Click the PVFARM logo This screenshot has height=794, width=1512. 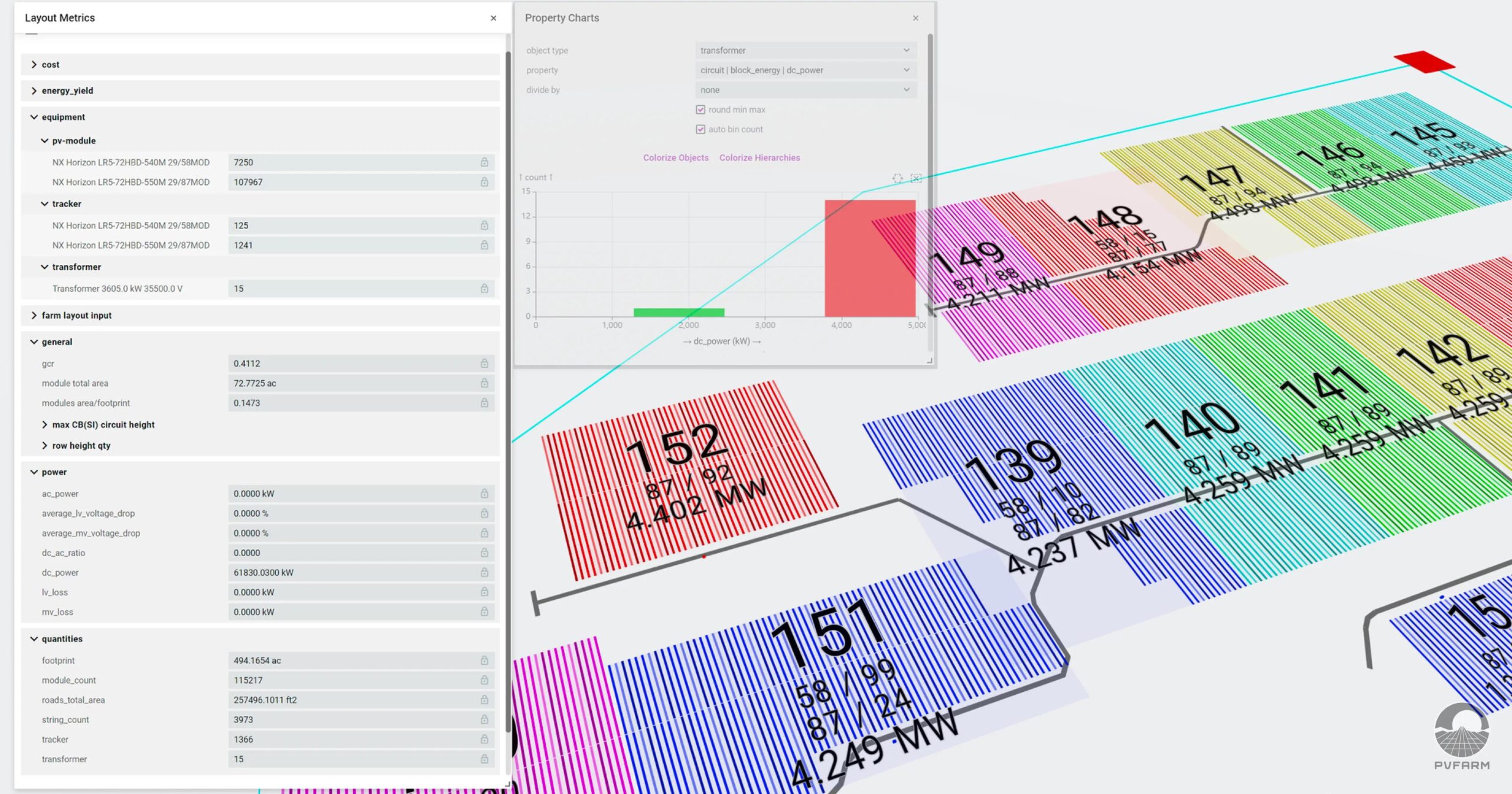(x=1462, y=736)
